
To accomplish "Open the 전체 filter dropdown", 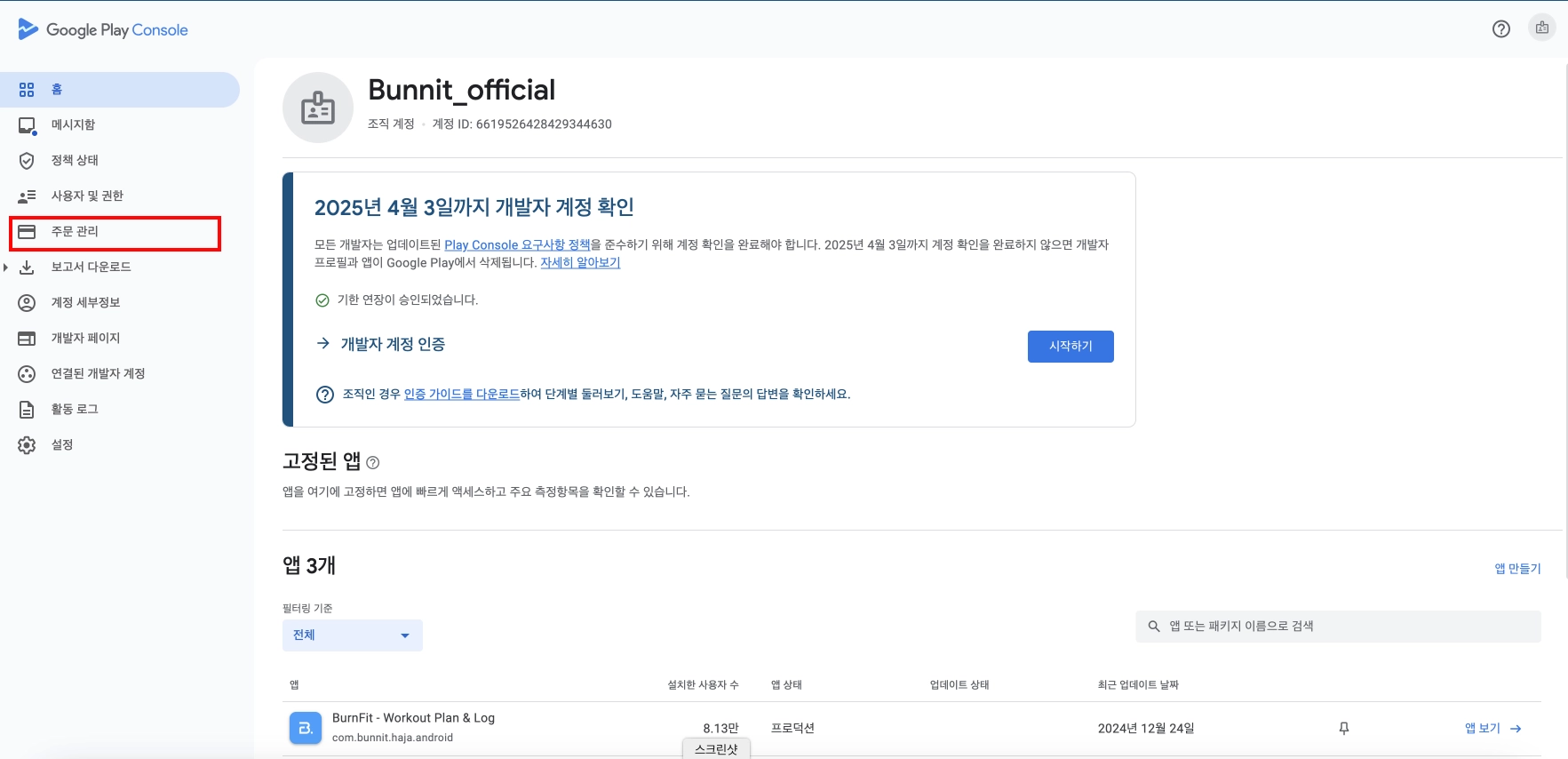I will click(x=353, y=635).
